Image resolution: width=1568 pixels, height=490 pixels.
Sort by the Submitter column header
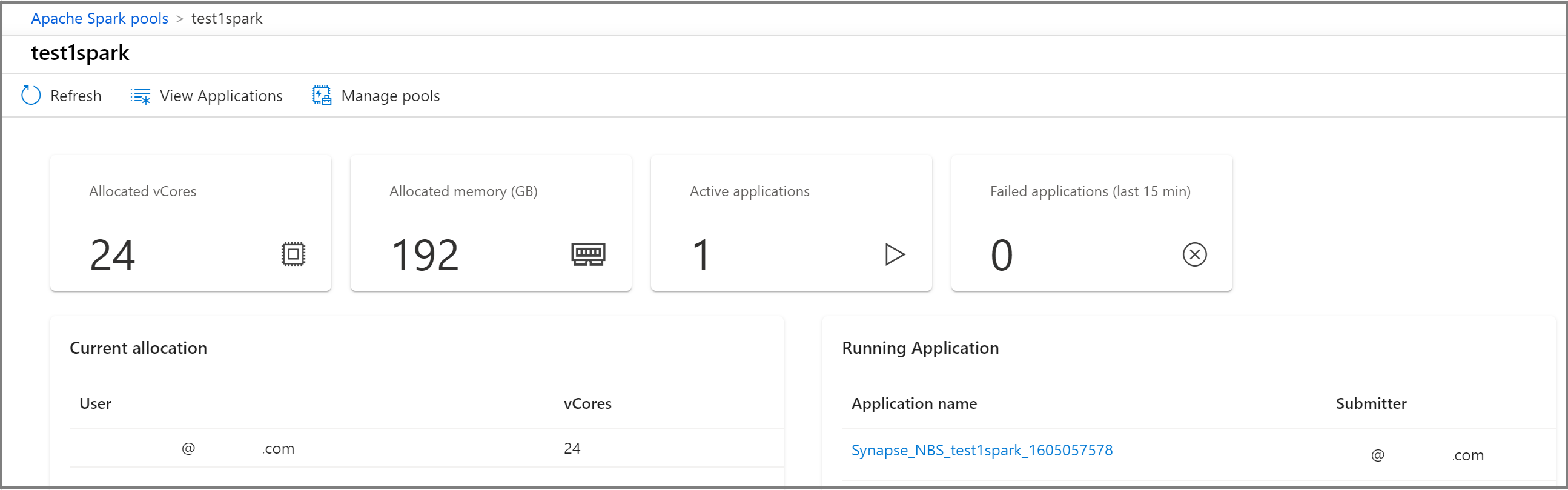(1371, 403)
